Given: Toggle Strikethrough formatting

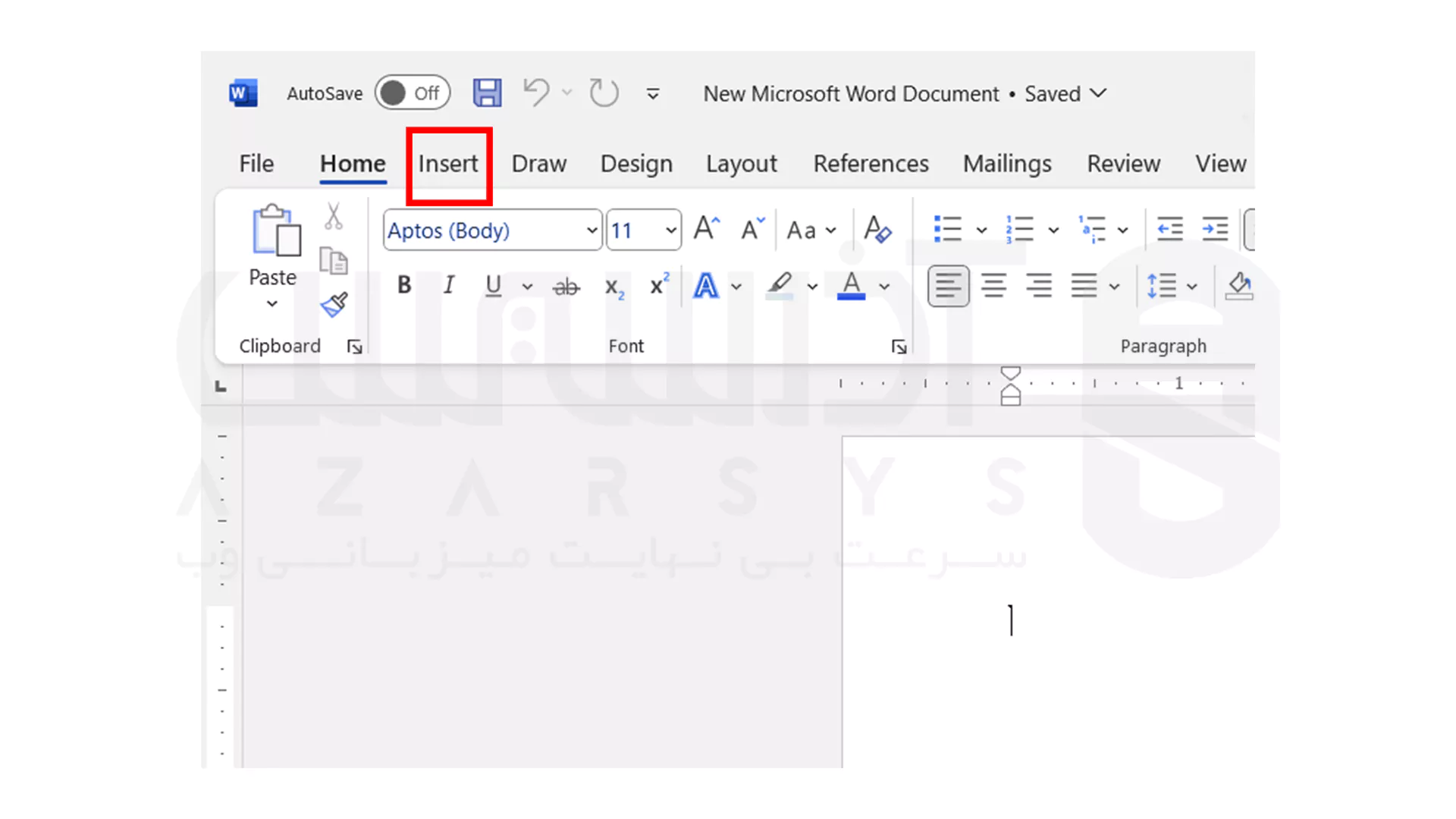Looking at the screenshot, I should pyautogui.click(x=566, y=287).
